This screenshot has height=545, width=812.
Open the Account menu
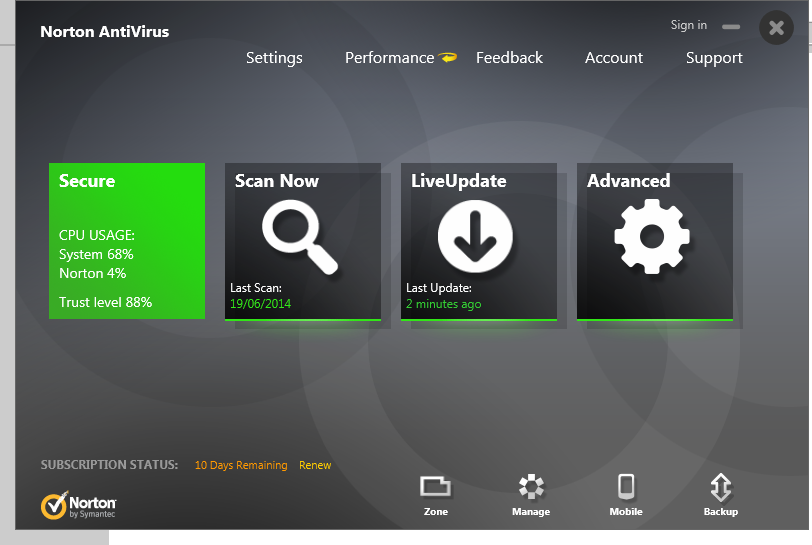614,58
